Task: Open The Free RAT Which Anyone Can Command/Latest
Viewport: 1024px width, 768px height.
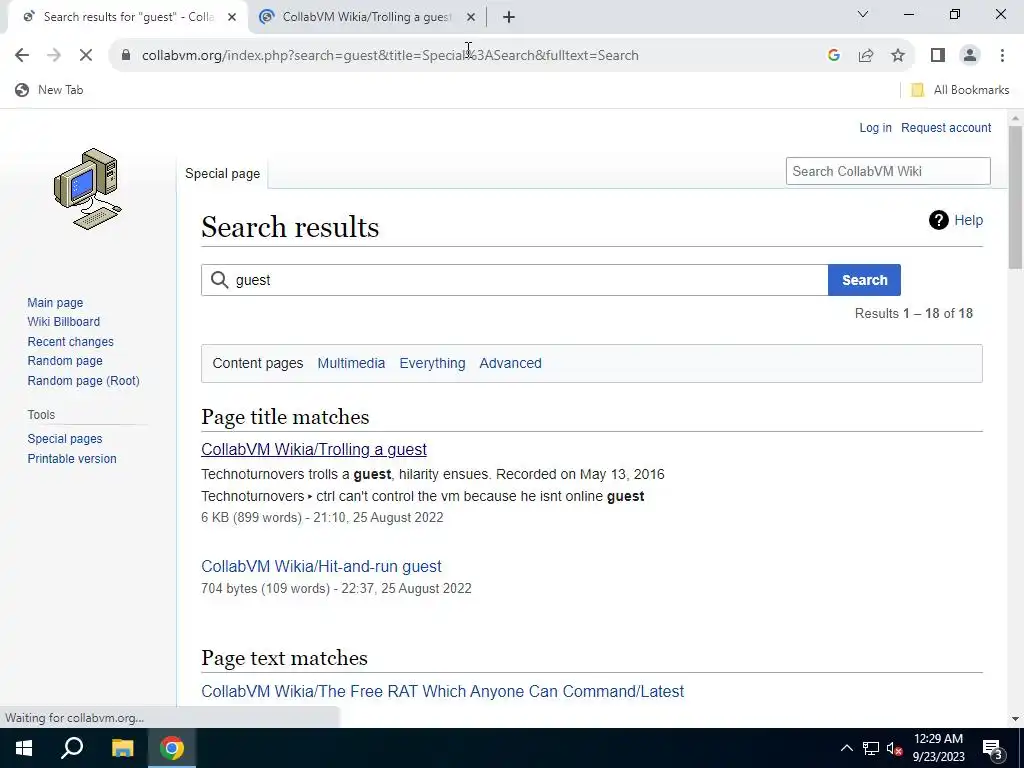Action: pyautogui.click(x=442, y=691)
